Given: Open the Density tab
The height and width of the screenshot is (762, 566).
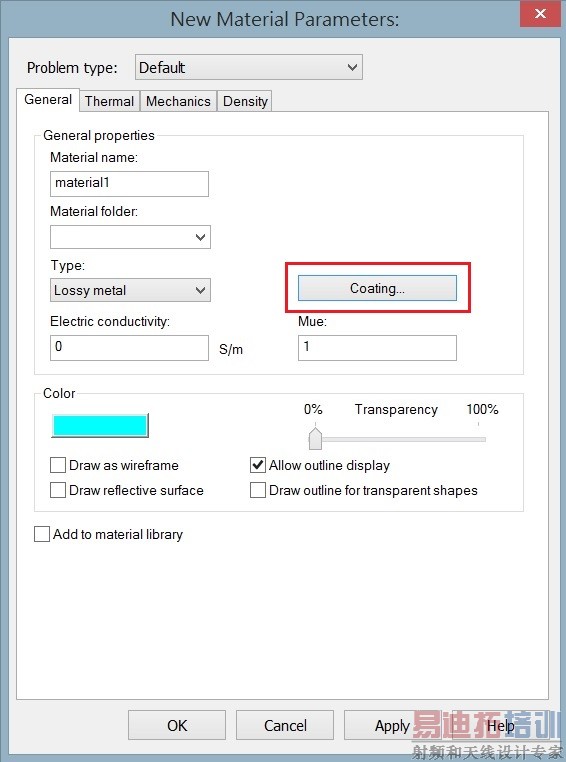Looking at the screenshot, I should coord(245,101).
